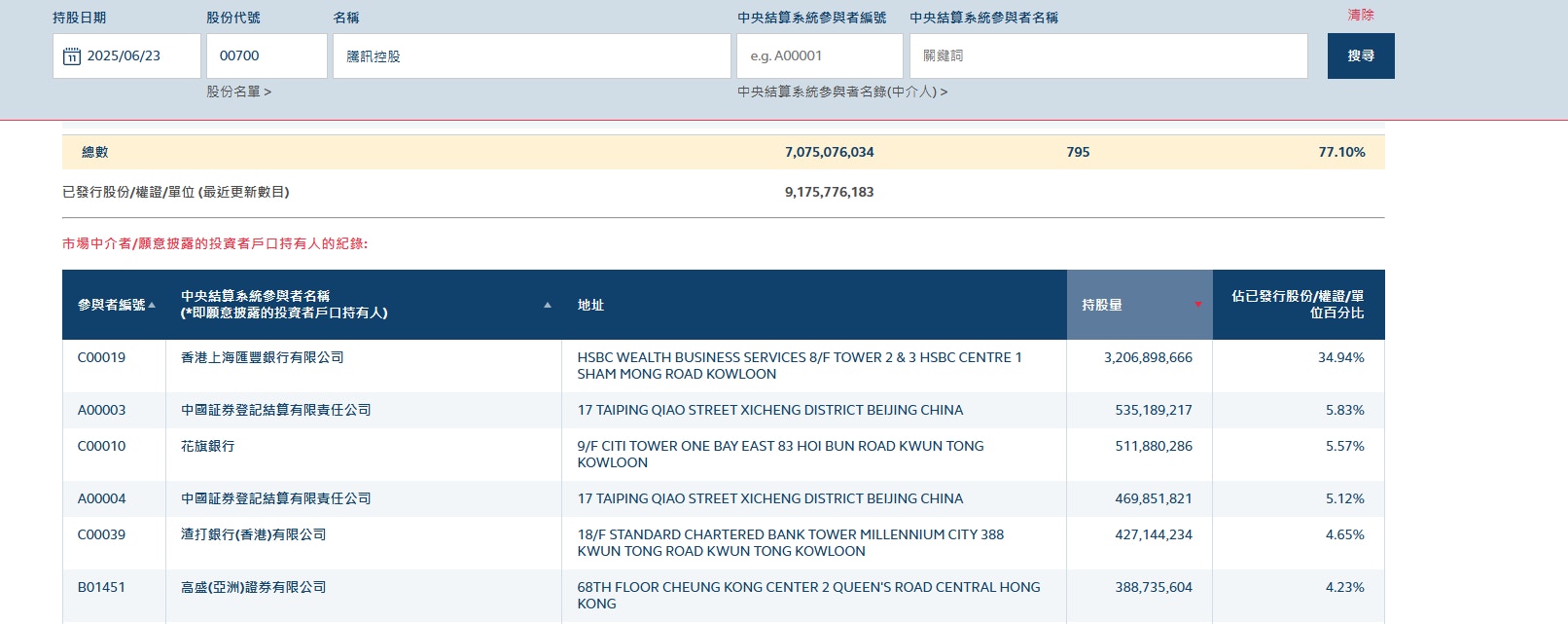Image resolution: width=1568 pixels, height=624 pixels.
Task: Click the 名稱 field showing 騰訊控股
Action: point(531,55)
